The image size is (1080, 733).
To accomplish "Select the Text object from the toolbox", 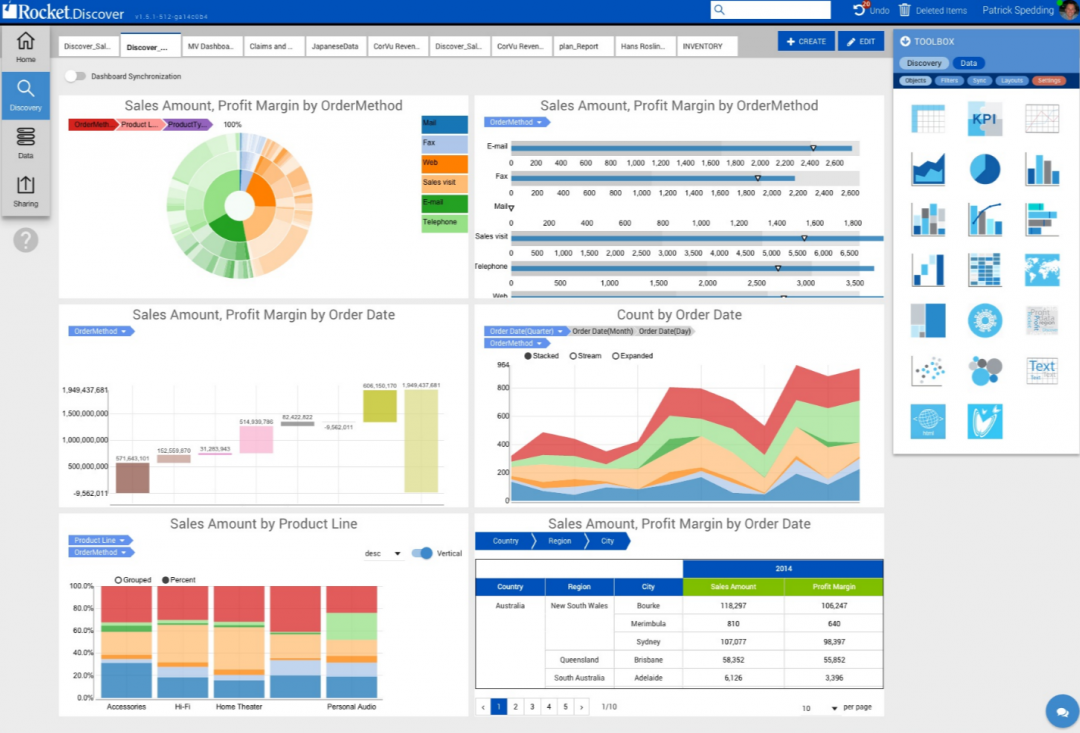I will pyautogui.click(x=1042, y=371).
